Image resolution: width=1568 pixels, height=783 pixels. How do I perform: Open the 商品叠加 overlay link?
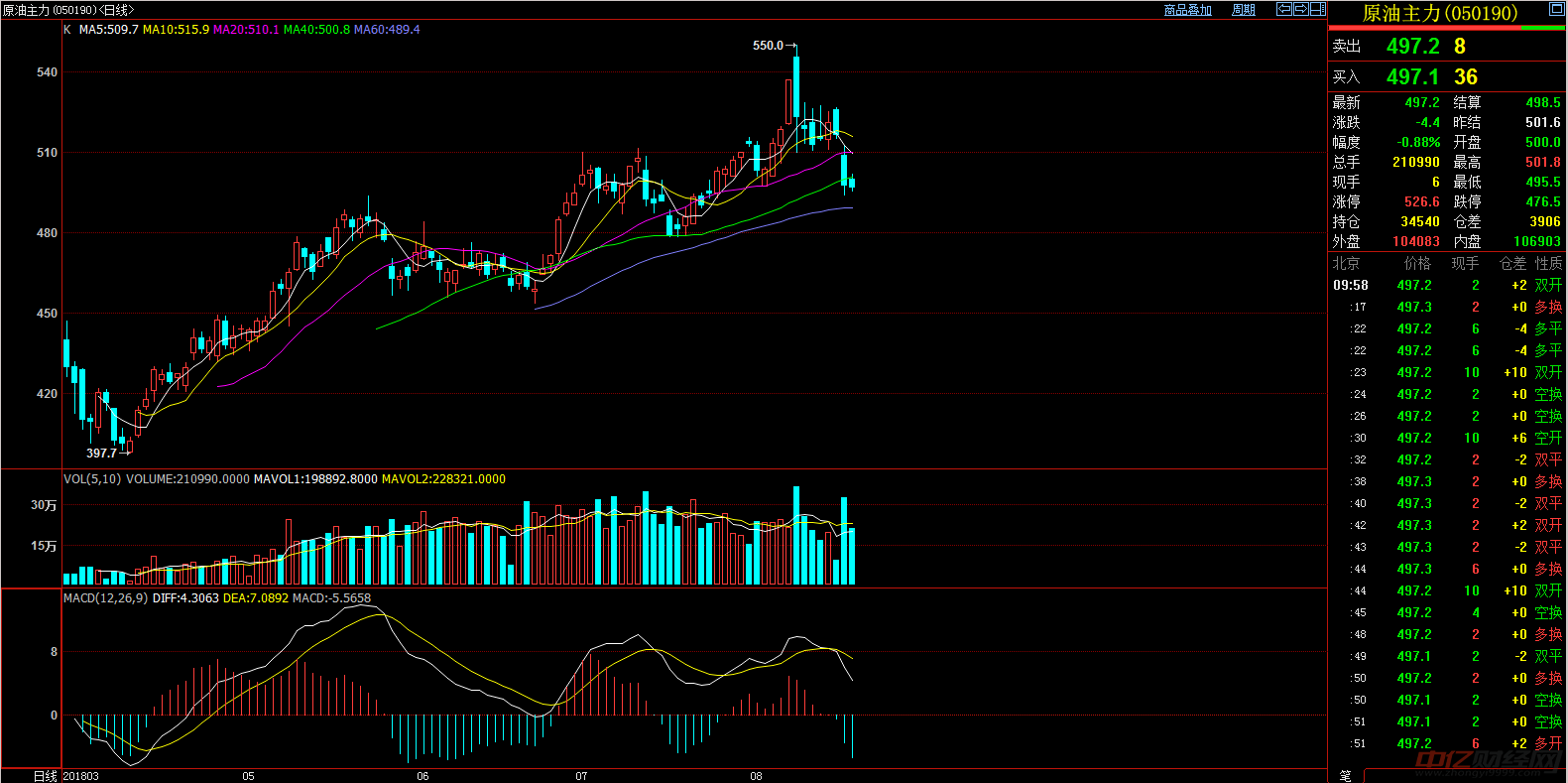pyautogui.click(x=1187, y=10)
